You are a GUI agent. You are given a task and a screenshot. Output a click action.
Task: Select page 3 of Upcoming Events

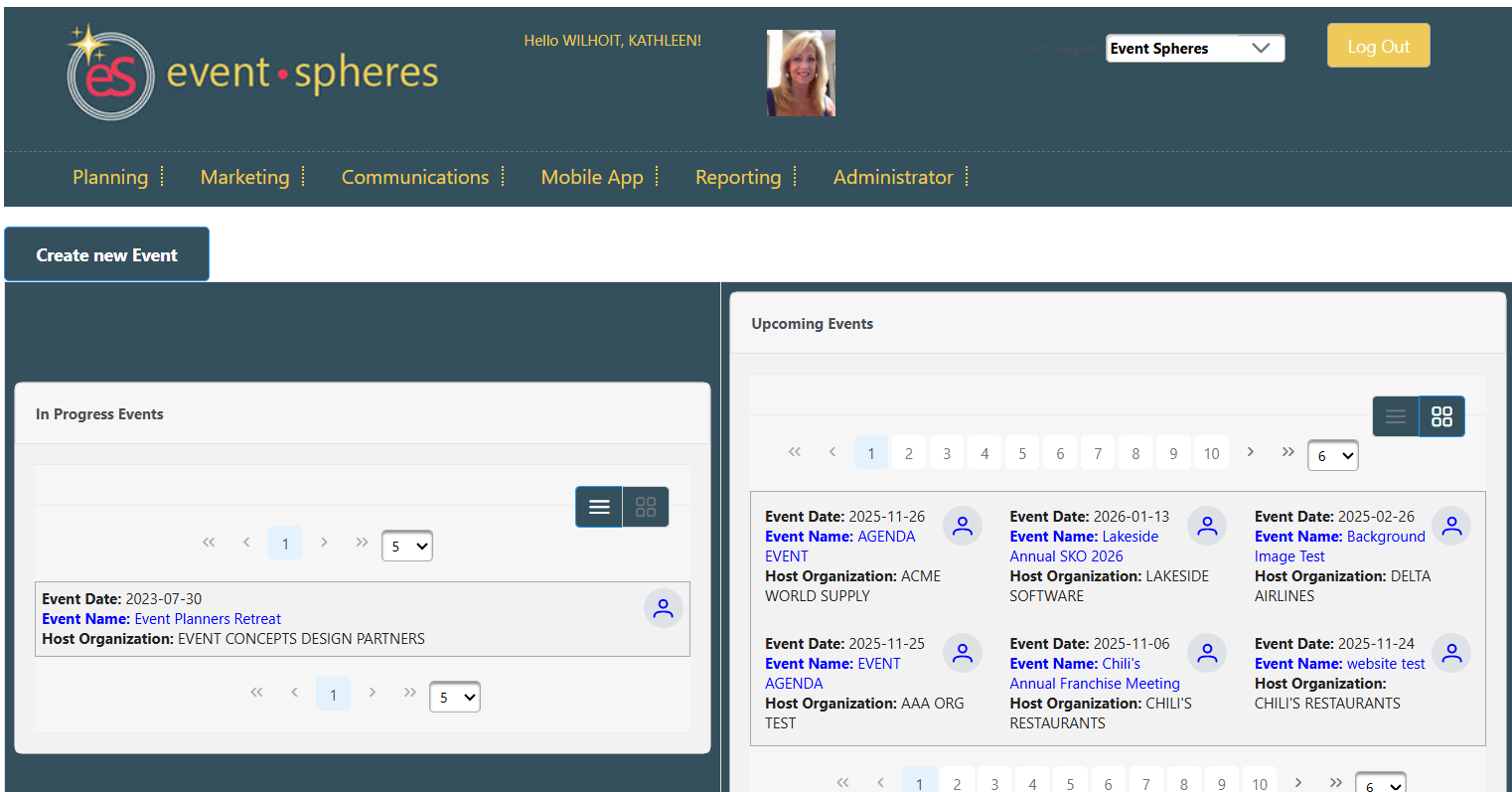[x=946, y=451]
